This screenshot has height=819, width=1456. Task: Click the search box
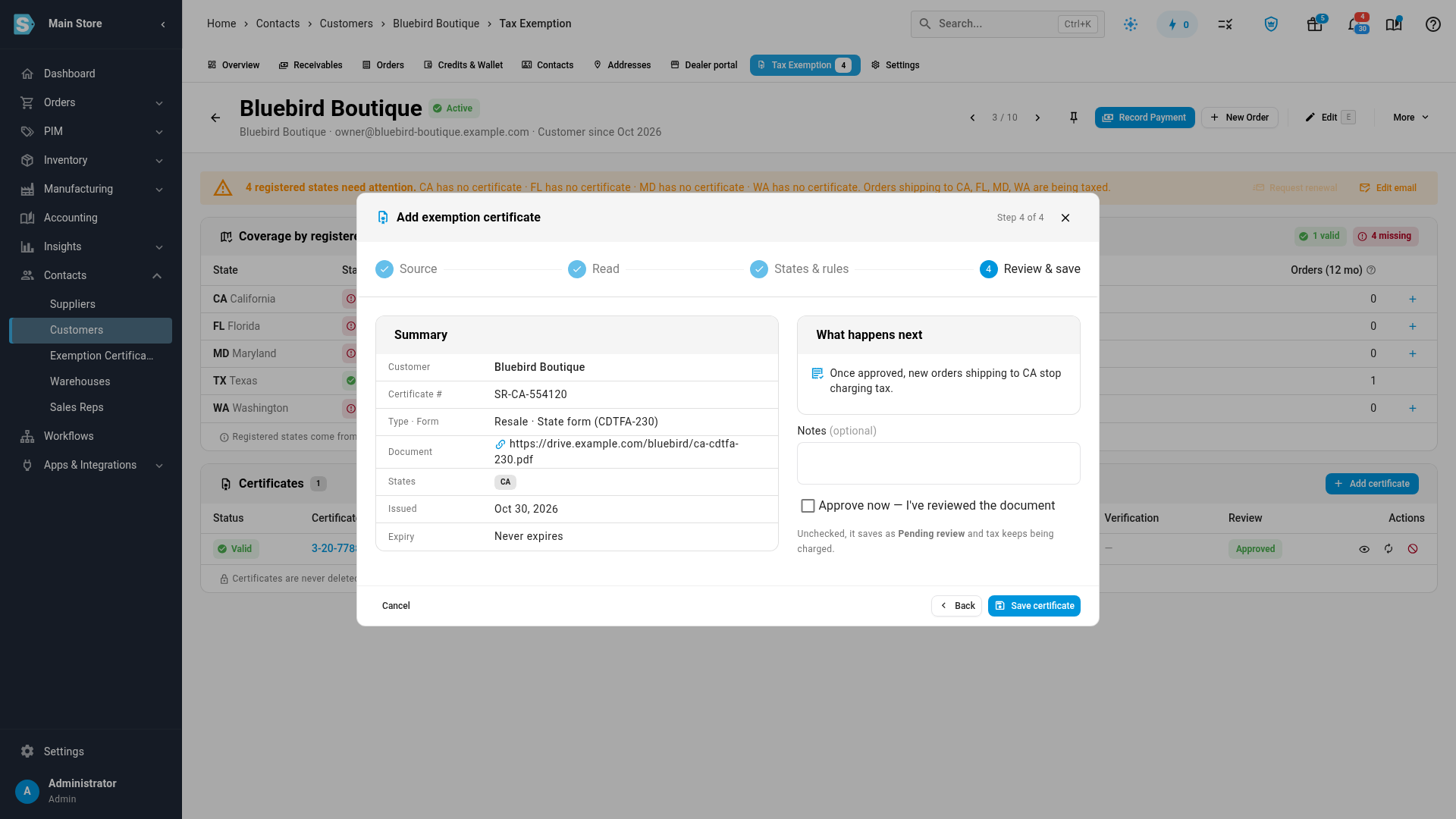pyautogui.click(x=1007, y=24)
